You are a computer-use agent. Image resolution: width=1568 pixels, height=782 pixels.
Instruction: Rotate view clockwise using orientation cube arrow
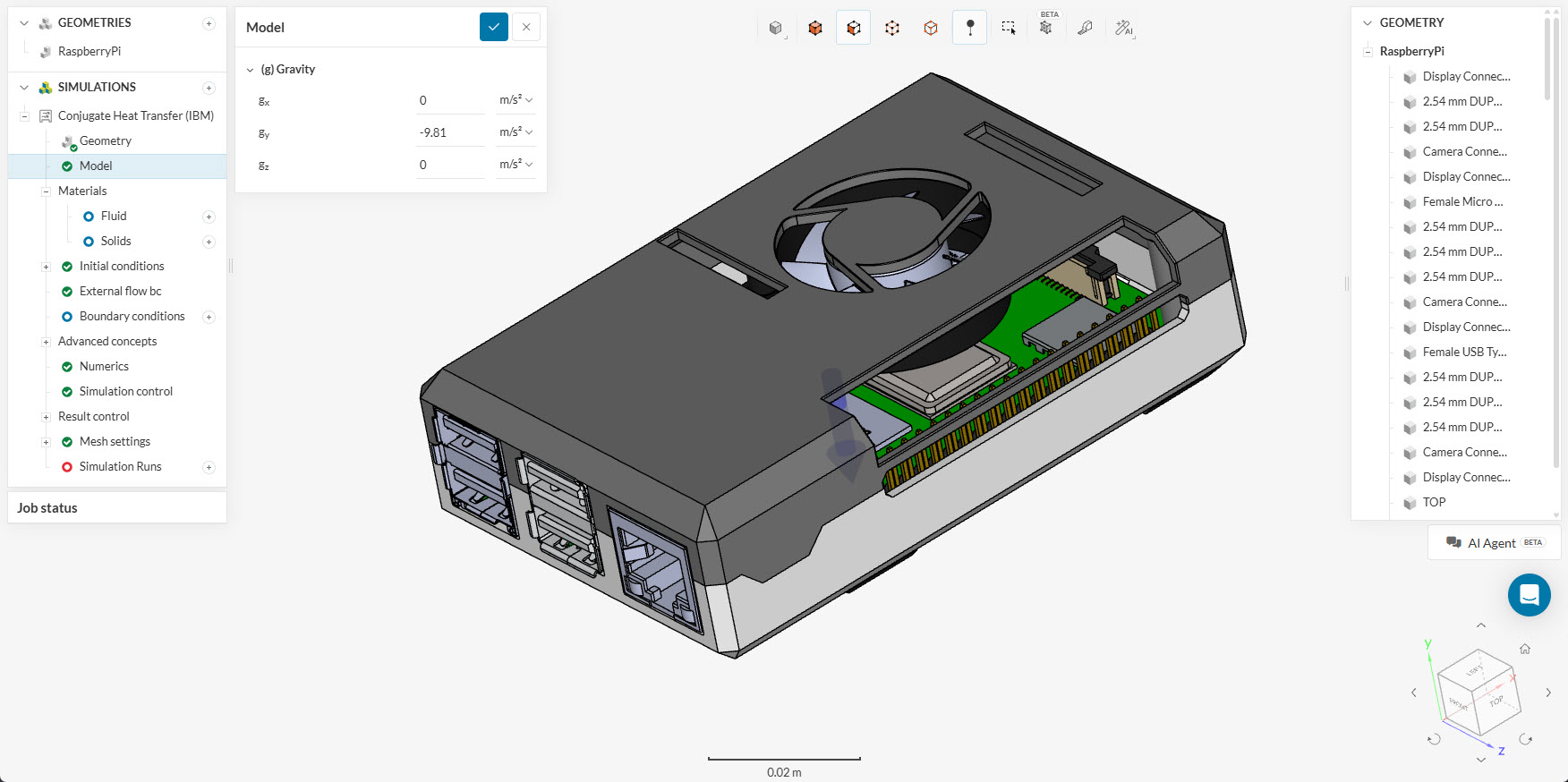[x=1525, y=739]
